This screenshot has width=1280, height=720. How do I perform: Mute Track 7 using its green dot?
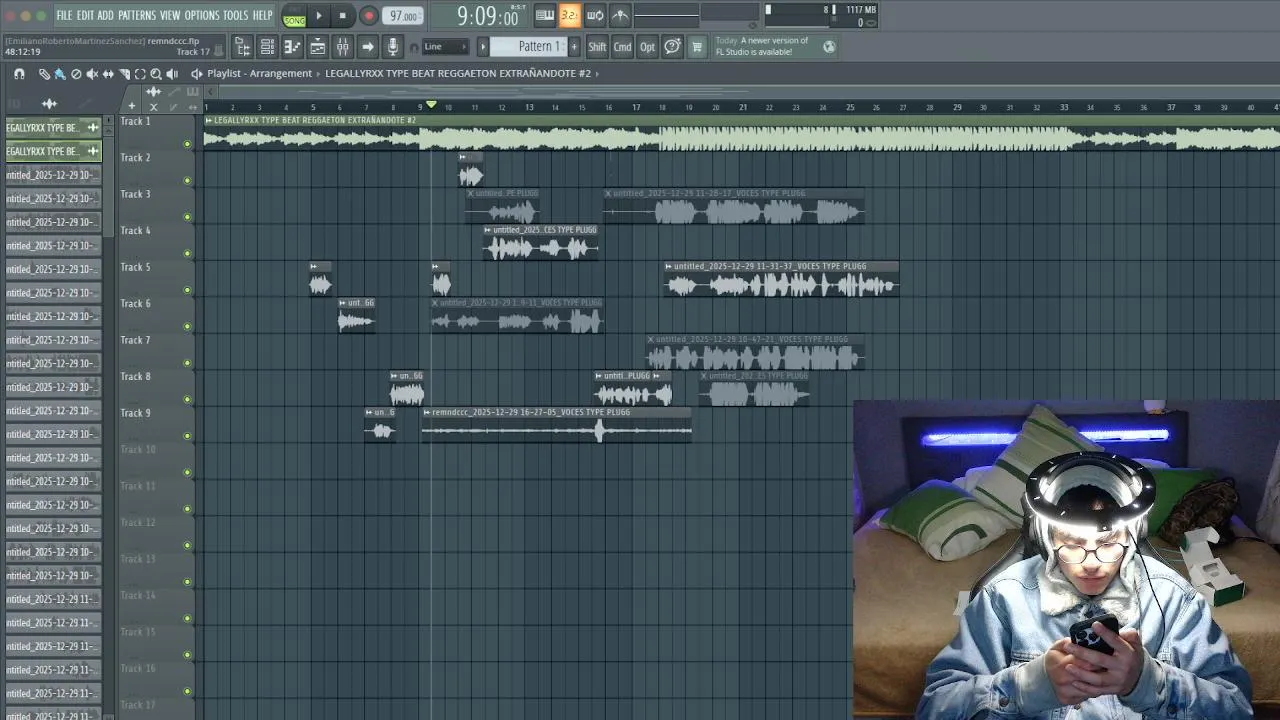coord(187,363)
